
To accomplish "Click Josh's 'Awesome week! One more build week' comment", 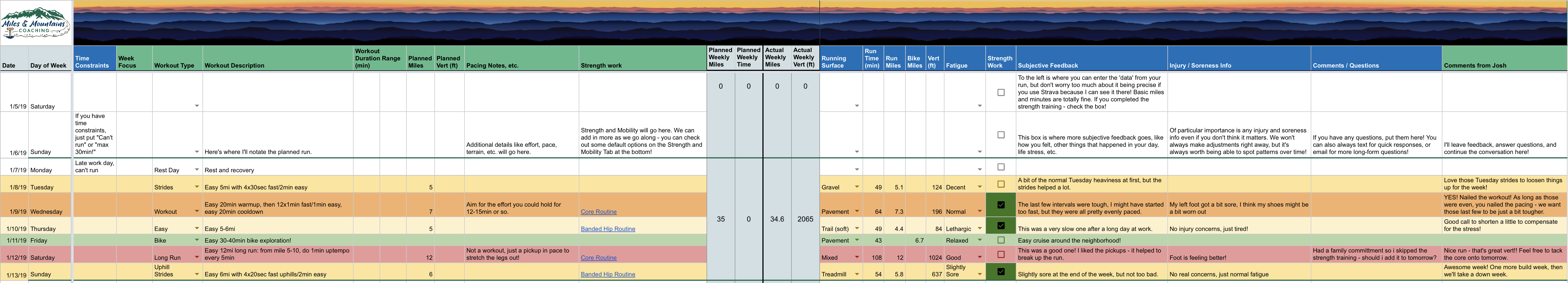I will click(x=1504, y=271).
